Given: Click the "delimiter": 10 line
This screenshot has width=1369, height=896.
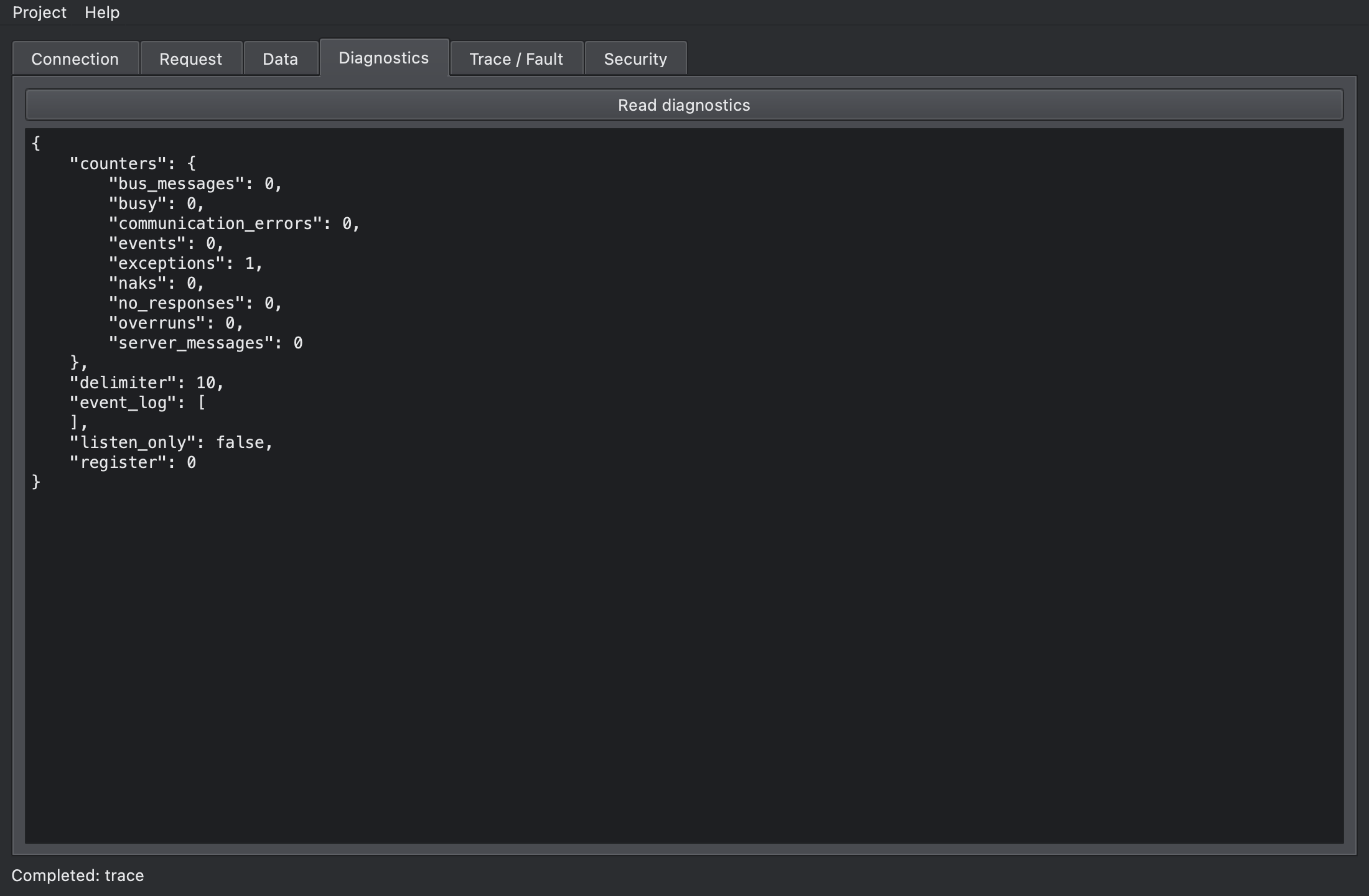Looking at the screenshot, I should pyautogui.click(x=146, y=383).
